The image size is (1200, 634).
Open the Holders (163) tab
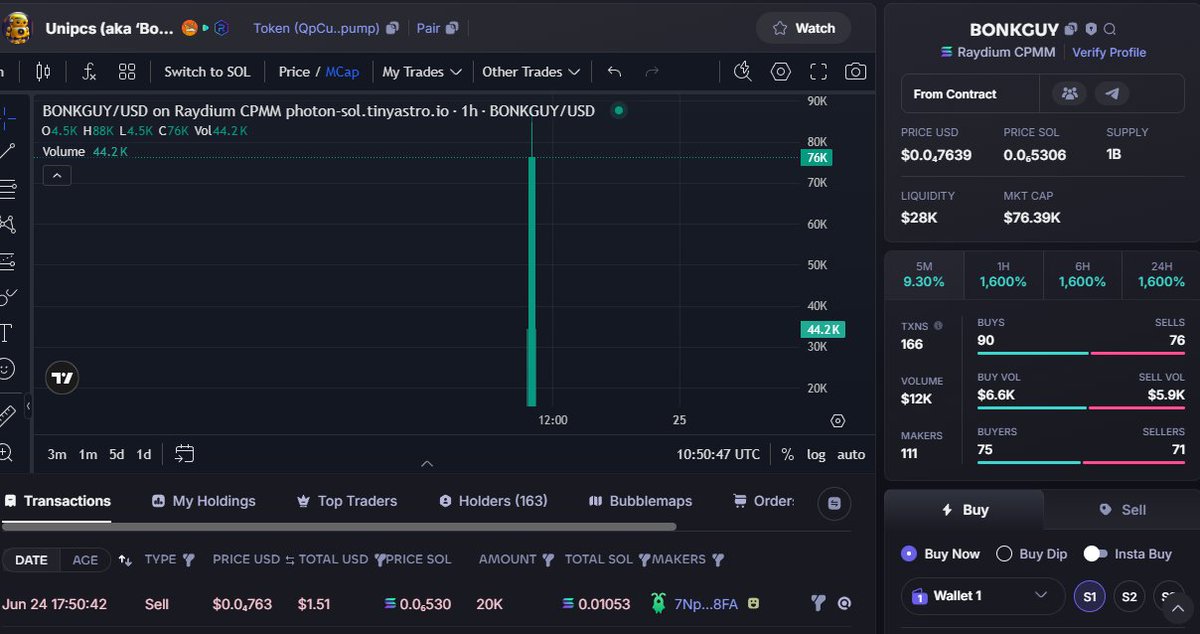coord(493,501)
